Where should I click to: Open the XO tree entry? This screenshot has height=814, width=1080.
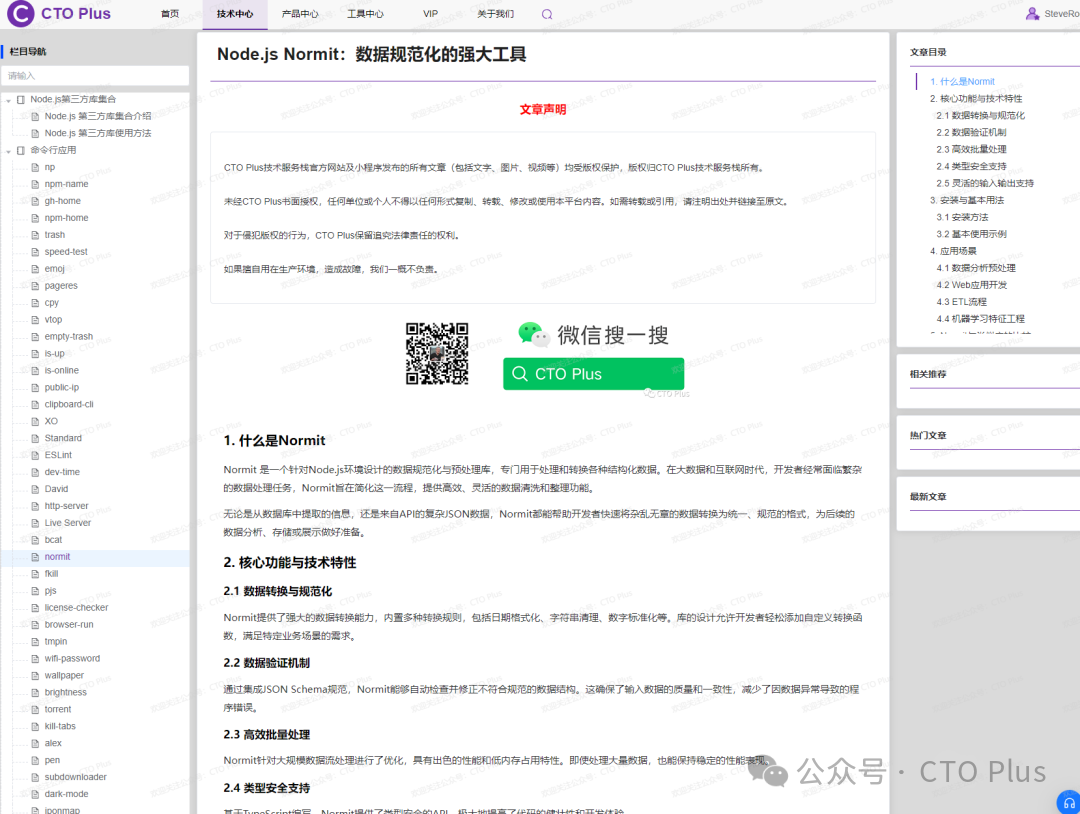pos(51,421)
